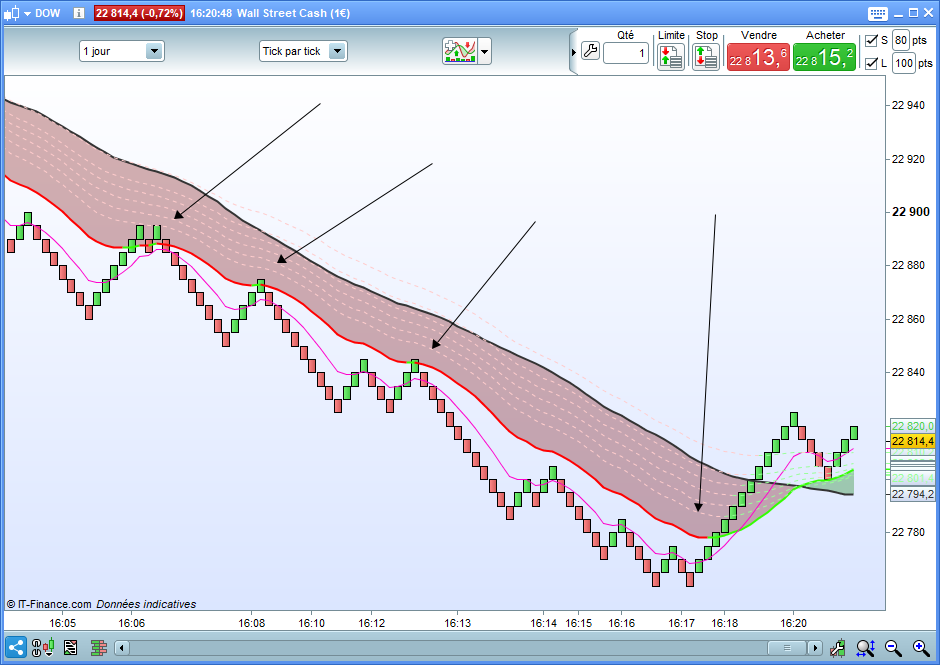Open the 'Tick par tick' dropdown

click(303, 51)
